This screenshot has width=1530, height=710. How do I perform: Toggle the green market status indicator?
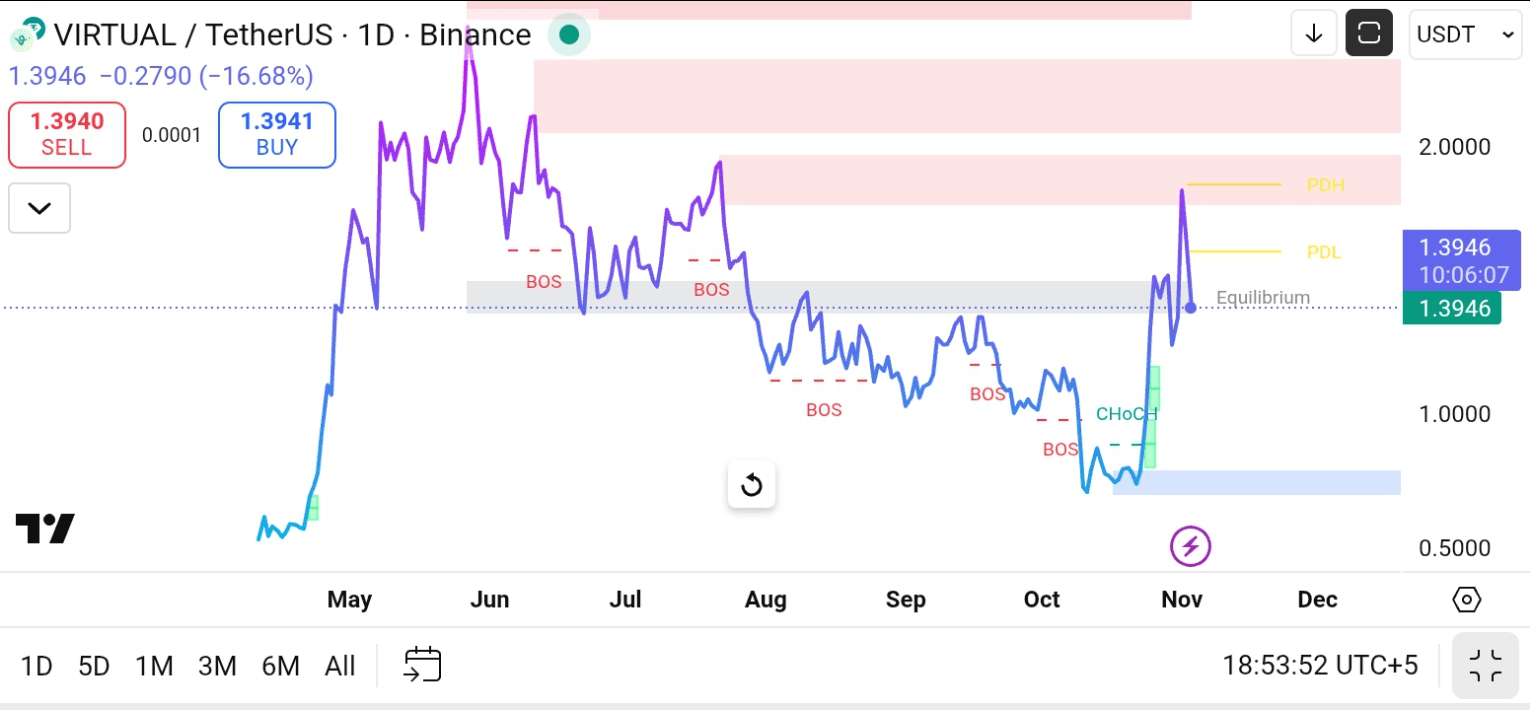click(x=569, y=35)
